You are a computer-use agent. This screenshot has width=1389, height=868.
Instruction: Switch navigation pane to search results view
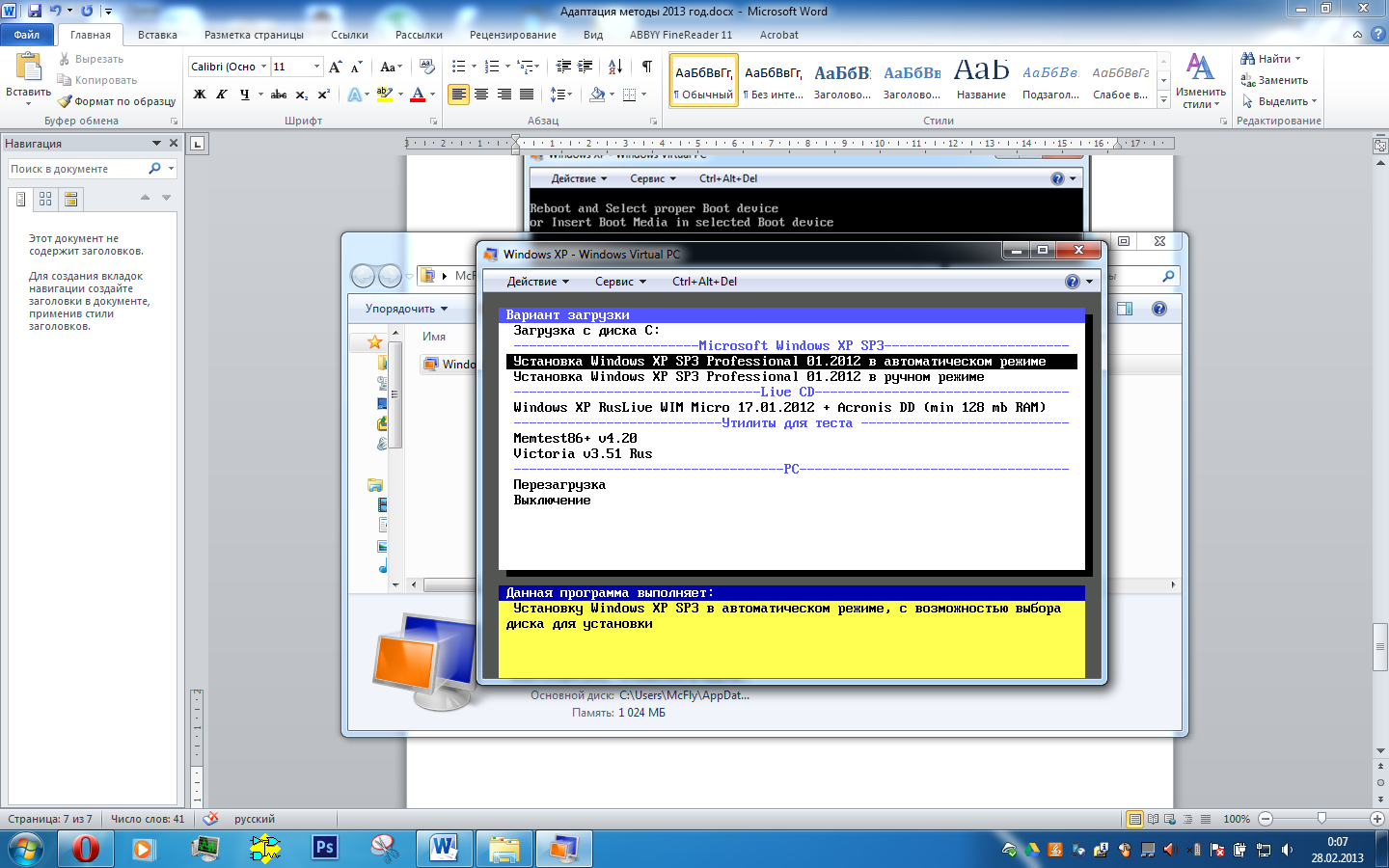click(x=70, y=199)
